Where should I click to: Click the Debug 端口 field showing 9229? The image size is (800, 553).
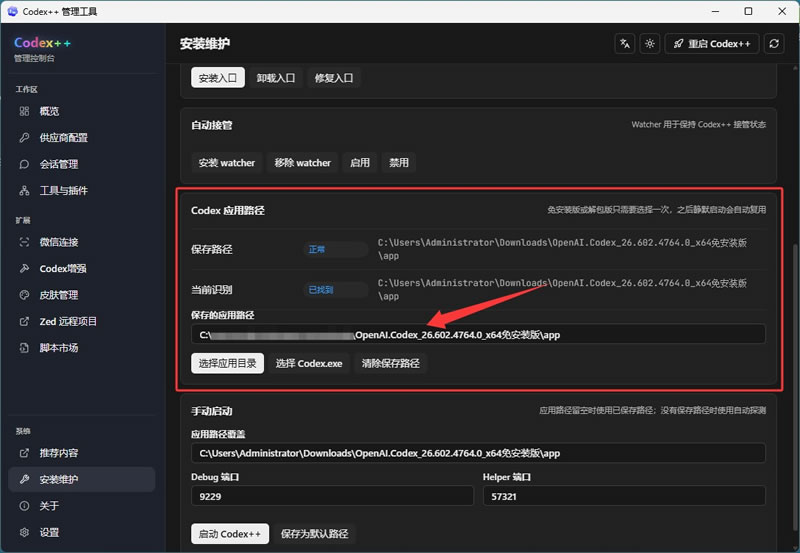pyautogui.click(x=332, y=496)
